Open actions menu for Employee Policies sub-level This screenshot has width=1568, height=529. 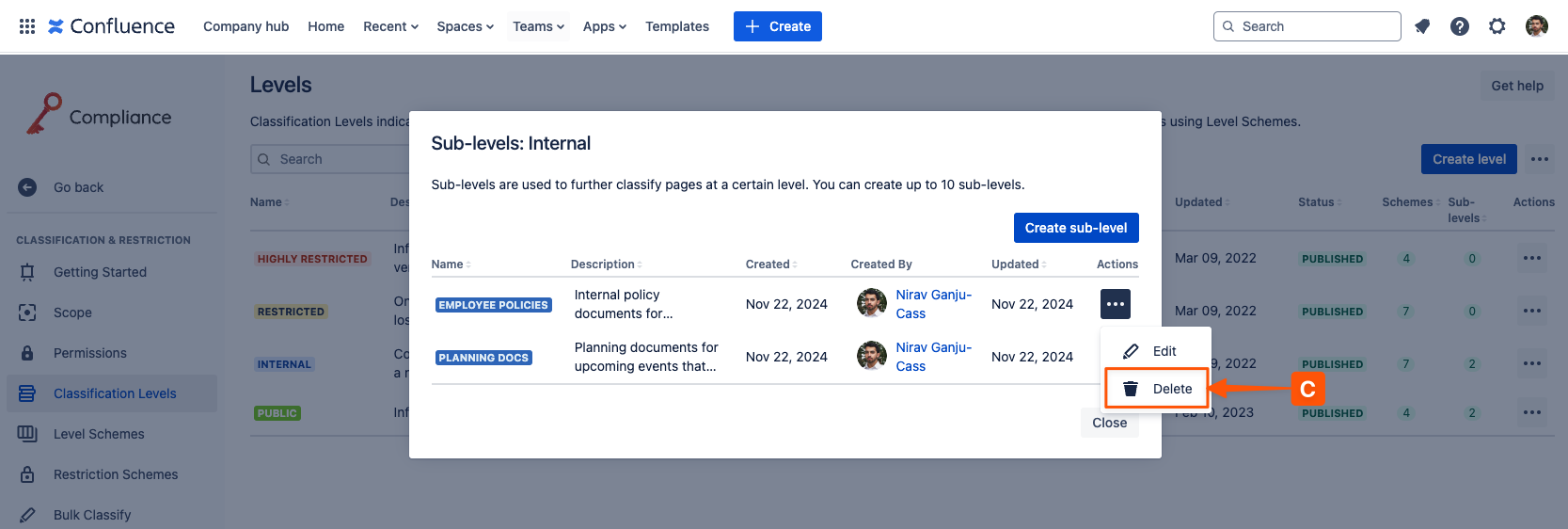[1116, 304]
